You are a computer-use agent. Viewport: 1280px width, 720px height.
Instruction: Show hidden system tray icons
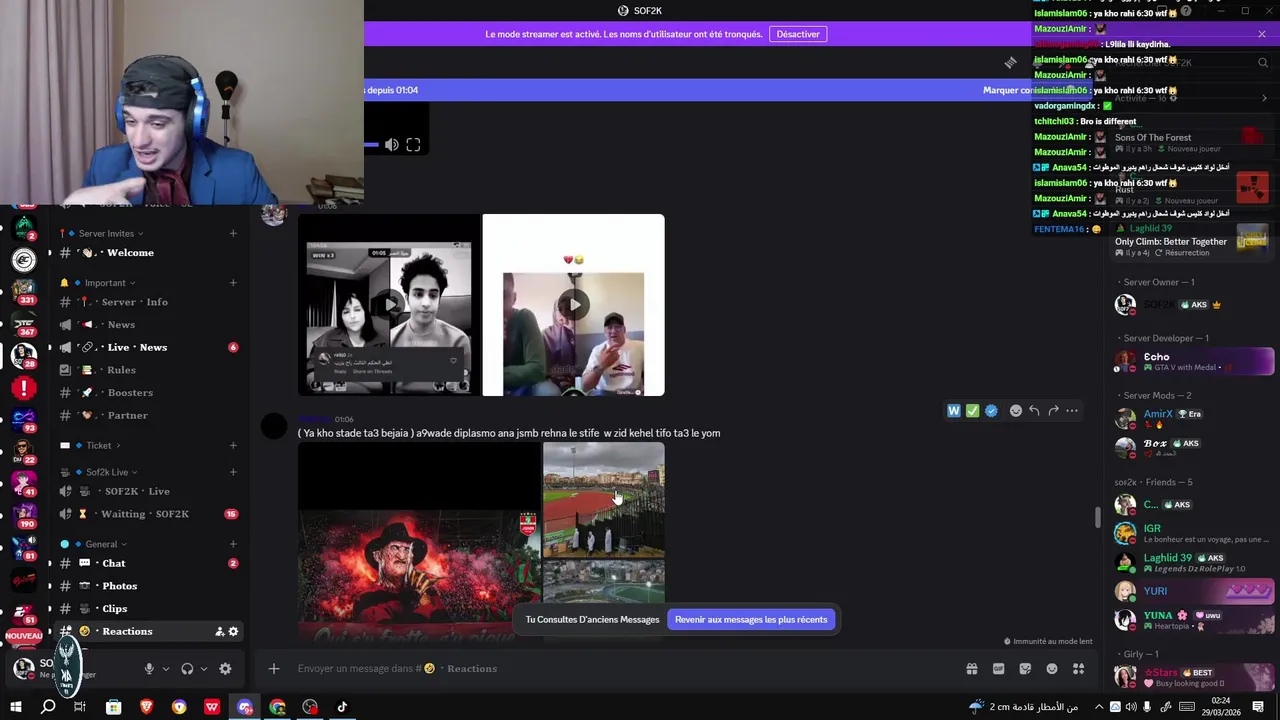pos(1099,707)
